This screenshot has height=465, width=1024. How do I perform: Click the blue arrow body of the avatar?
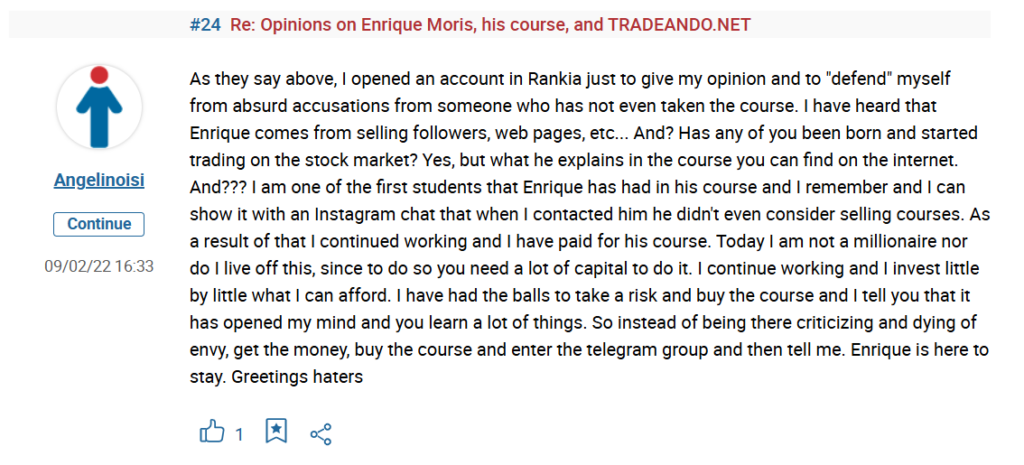click(99, 115)
